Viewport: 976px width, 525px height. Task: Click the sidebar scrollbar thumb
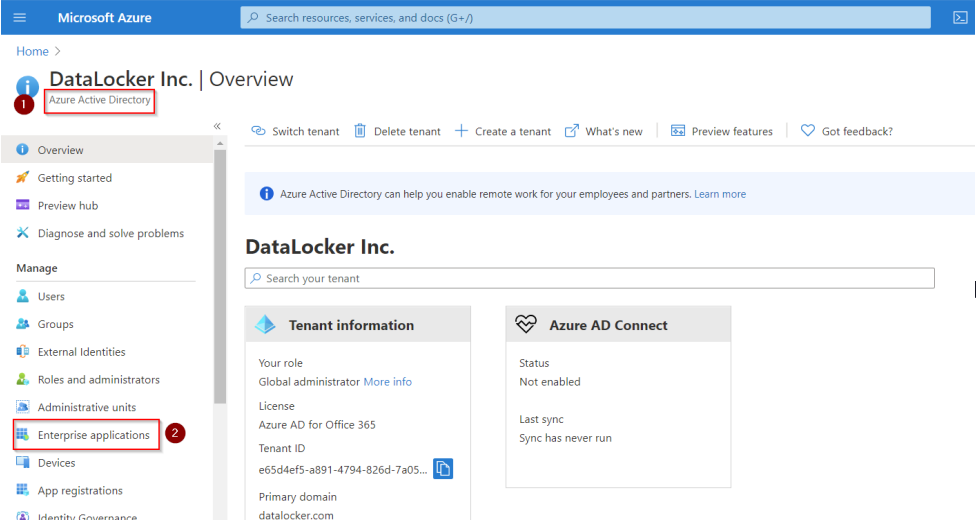click(x=220, y=277)
